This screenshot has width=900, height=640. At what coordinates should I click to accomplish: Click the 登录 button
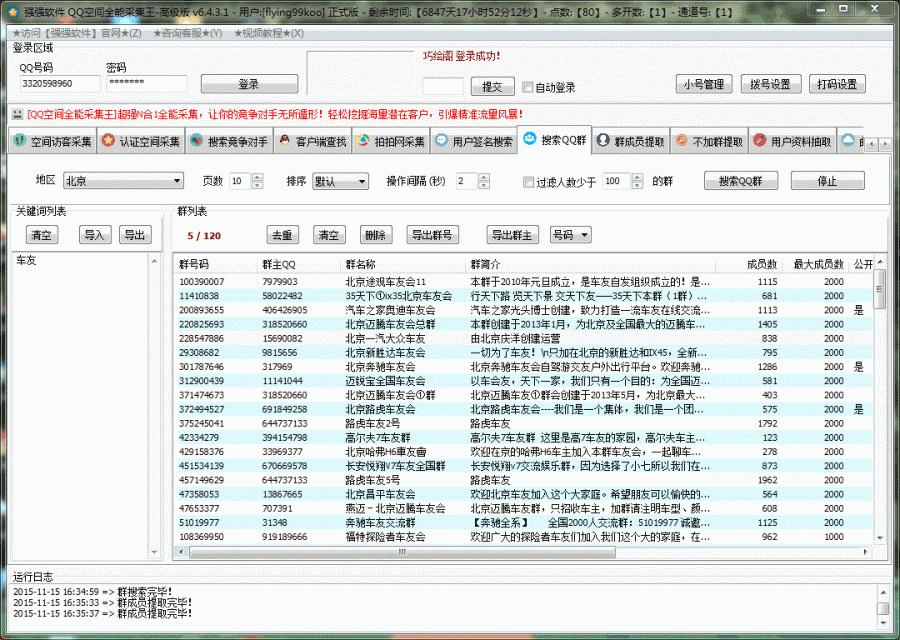249,84
